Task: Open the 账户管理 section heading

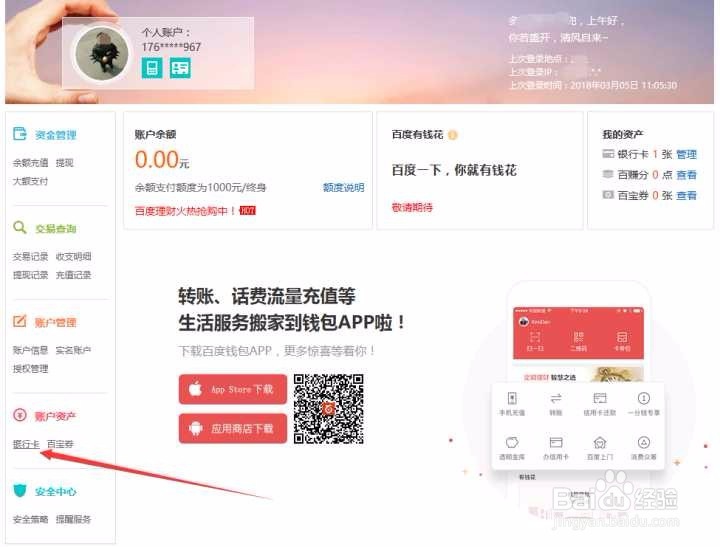Action: 56,322
